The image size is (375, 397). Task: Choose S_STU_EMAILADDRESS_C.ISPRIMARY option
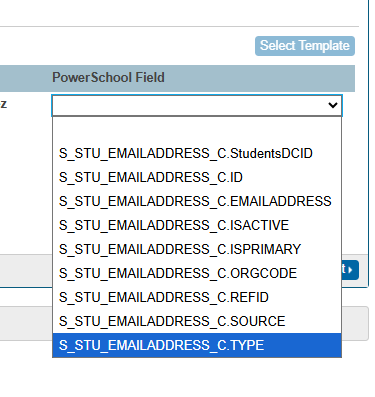197,249
